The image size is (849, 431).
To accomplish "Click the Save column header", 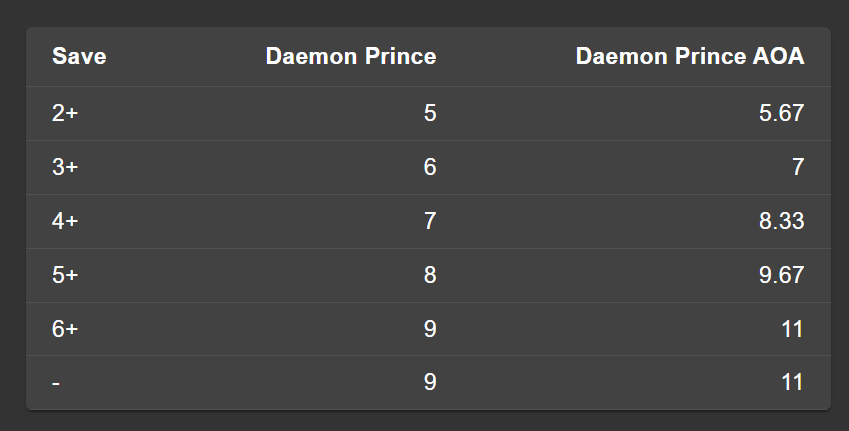I will [x=79, y=57].
